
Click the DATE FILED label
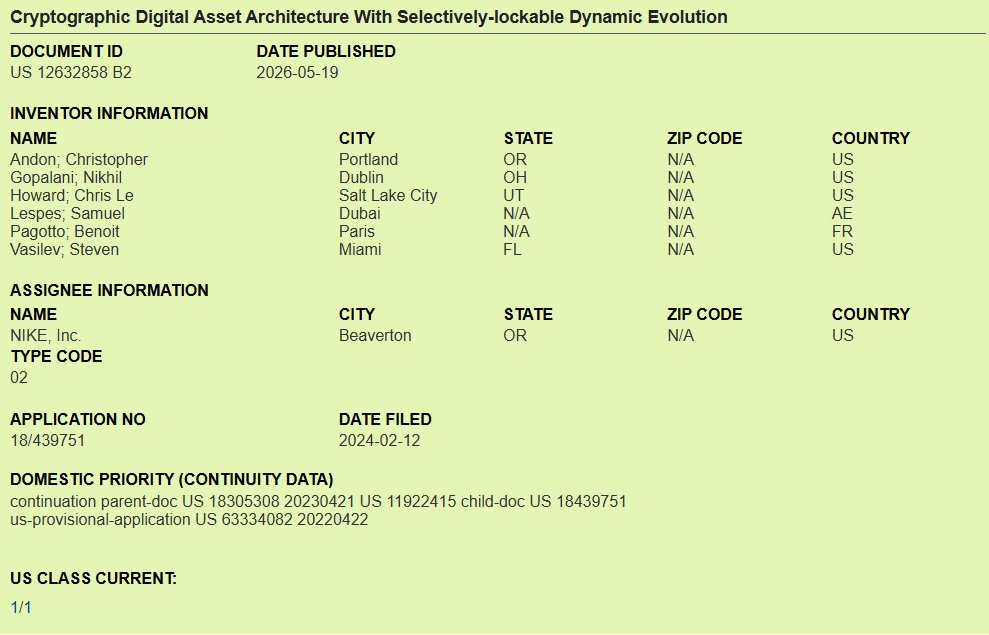[385, 419]
